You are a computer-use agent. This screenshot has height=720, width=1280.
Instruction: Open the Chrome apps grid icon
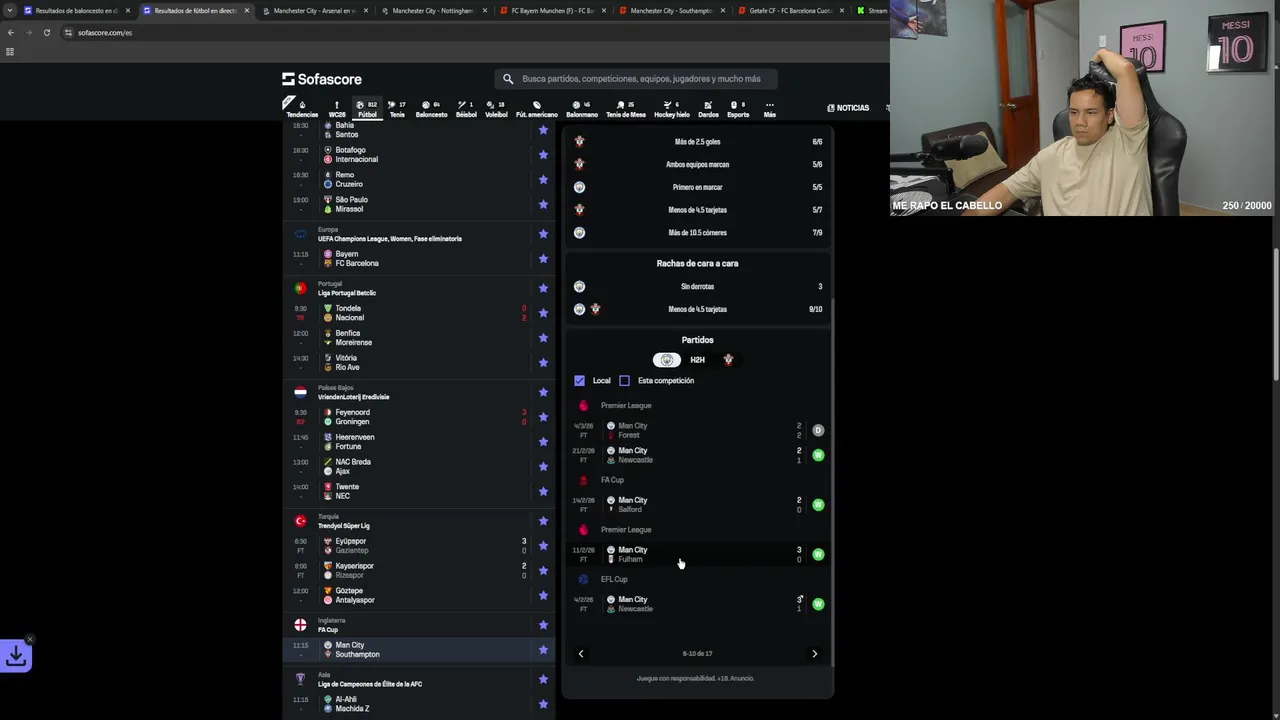[x=10, y=52]
